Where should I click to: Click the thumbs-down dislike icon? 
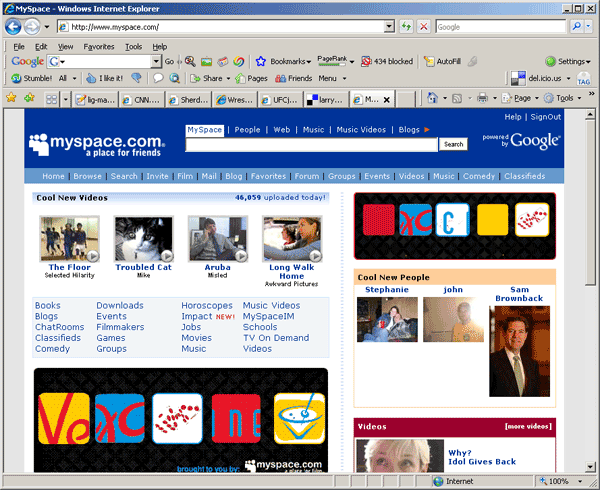[136, 78]
